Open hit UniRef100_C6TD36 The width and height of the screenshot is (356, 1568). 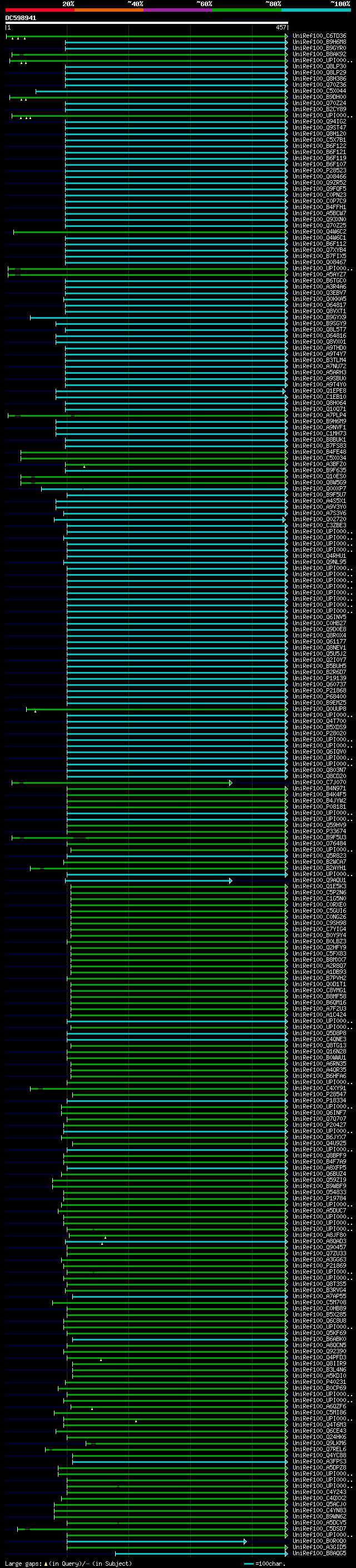(319, 37)
